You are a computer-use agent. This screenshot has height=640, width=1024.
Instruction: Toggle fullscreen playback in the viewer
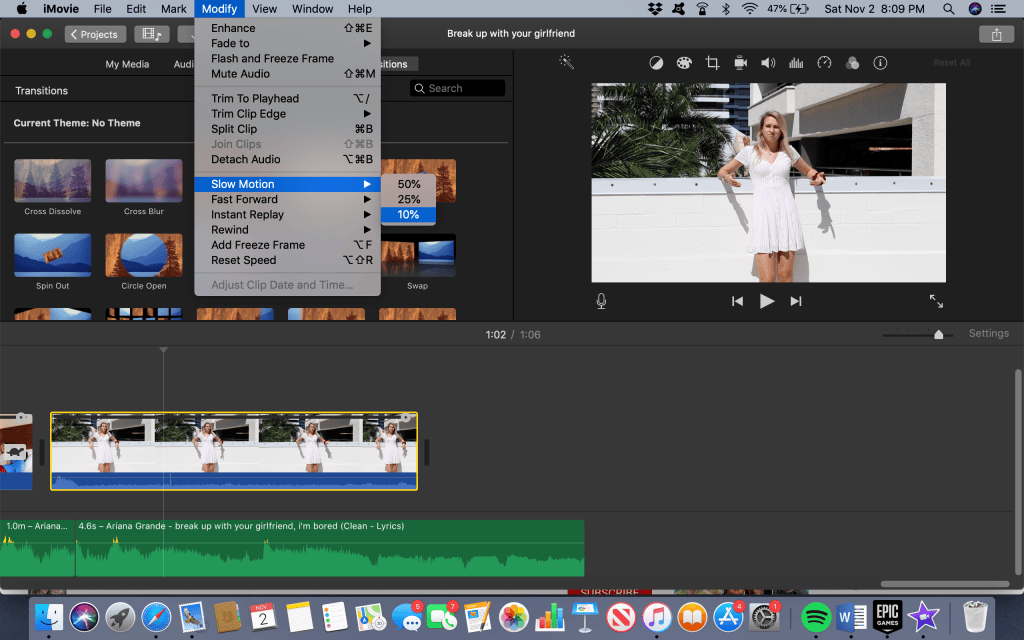936,301
